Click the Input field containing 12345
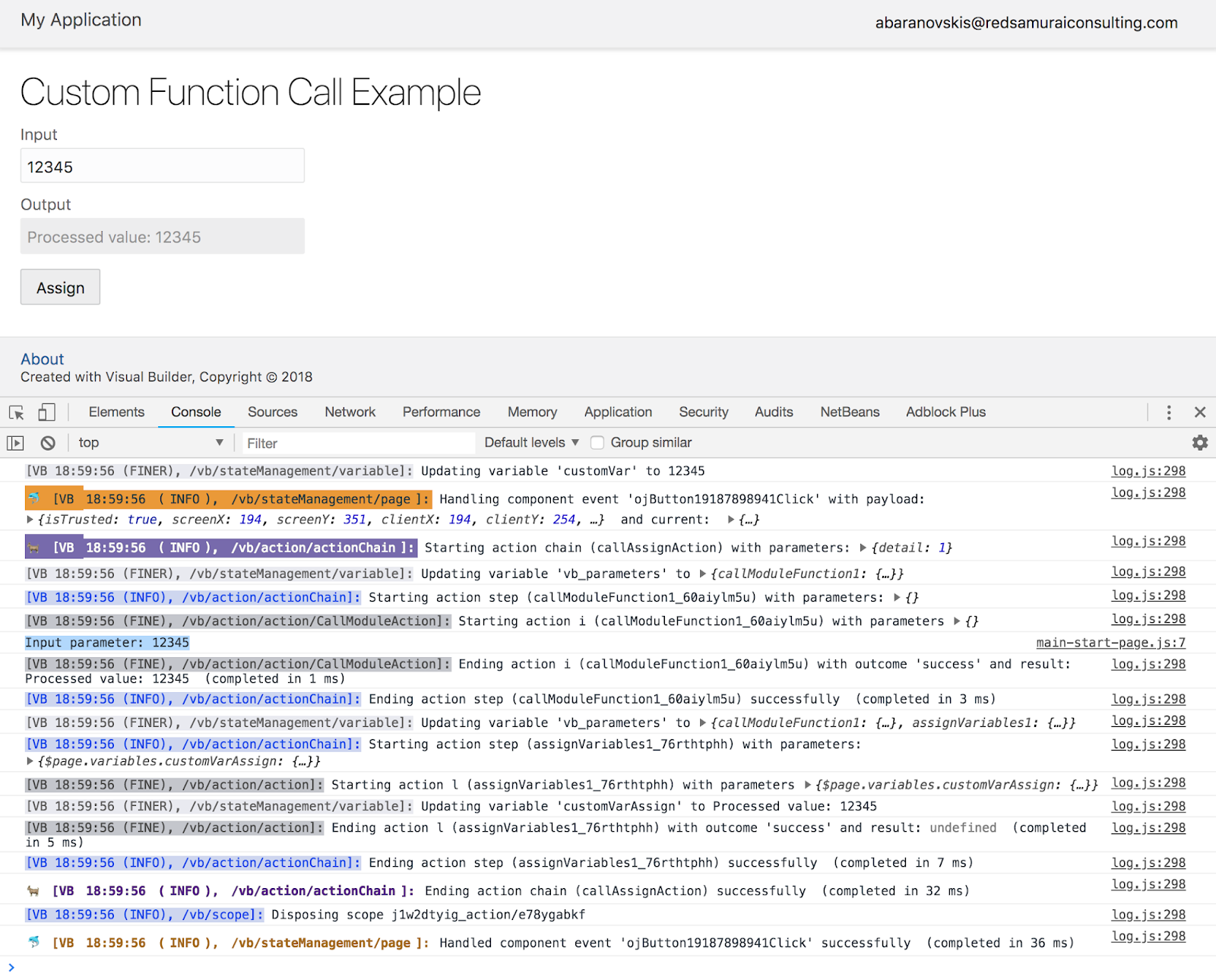The image size is (1216, 980). pos(162,166)
